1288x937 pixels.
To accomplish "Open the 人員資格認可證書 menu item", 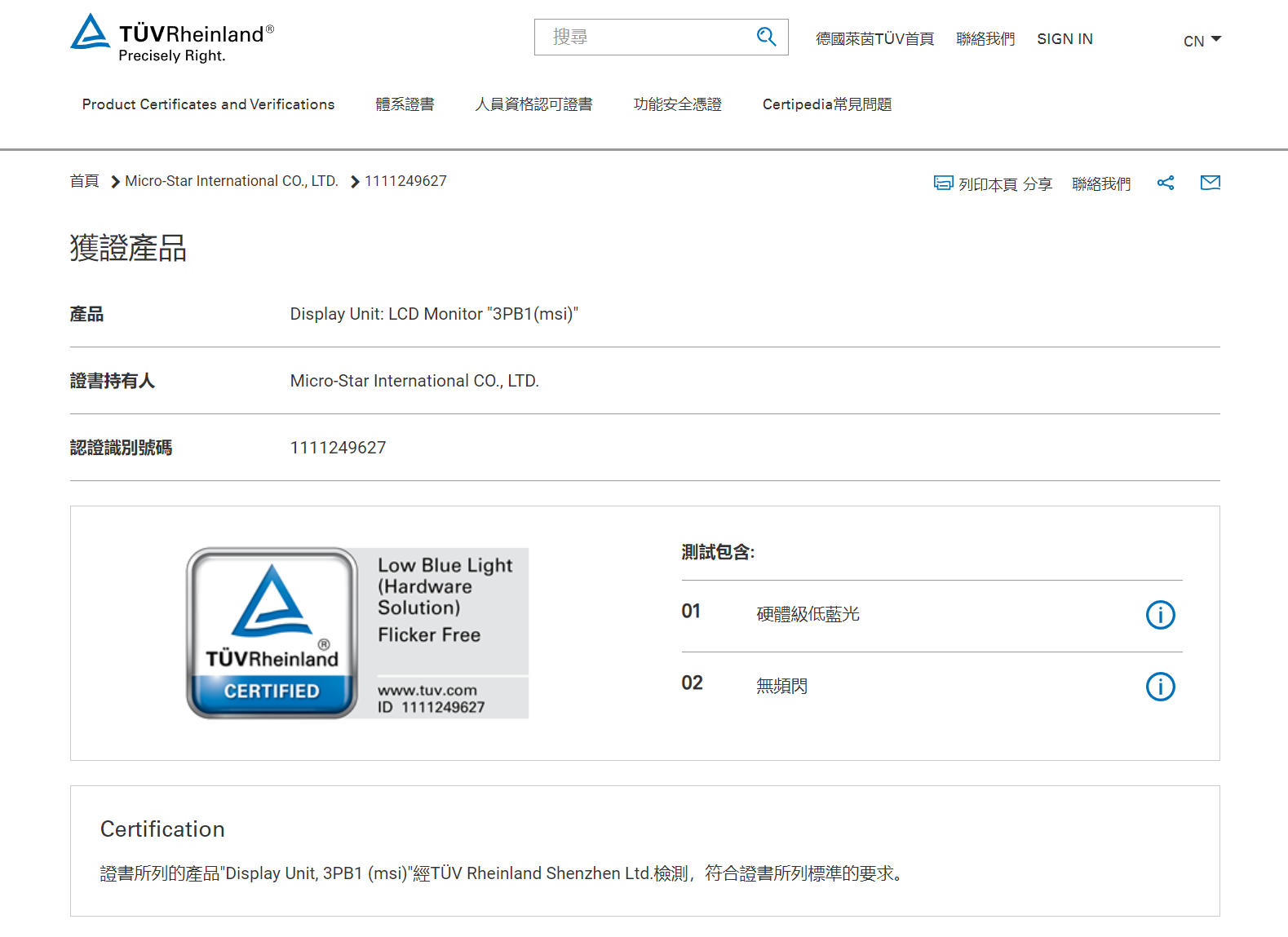I will [533, 104].
